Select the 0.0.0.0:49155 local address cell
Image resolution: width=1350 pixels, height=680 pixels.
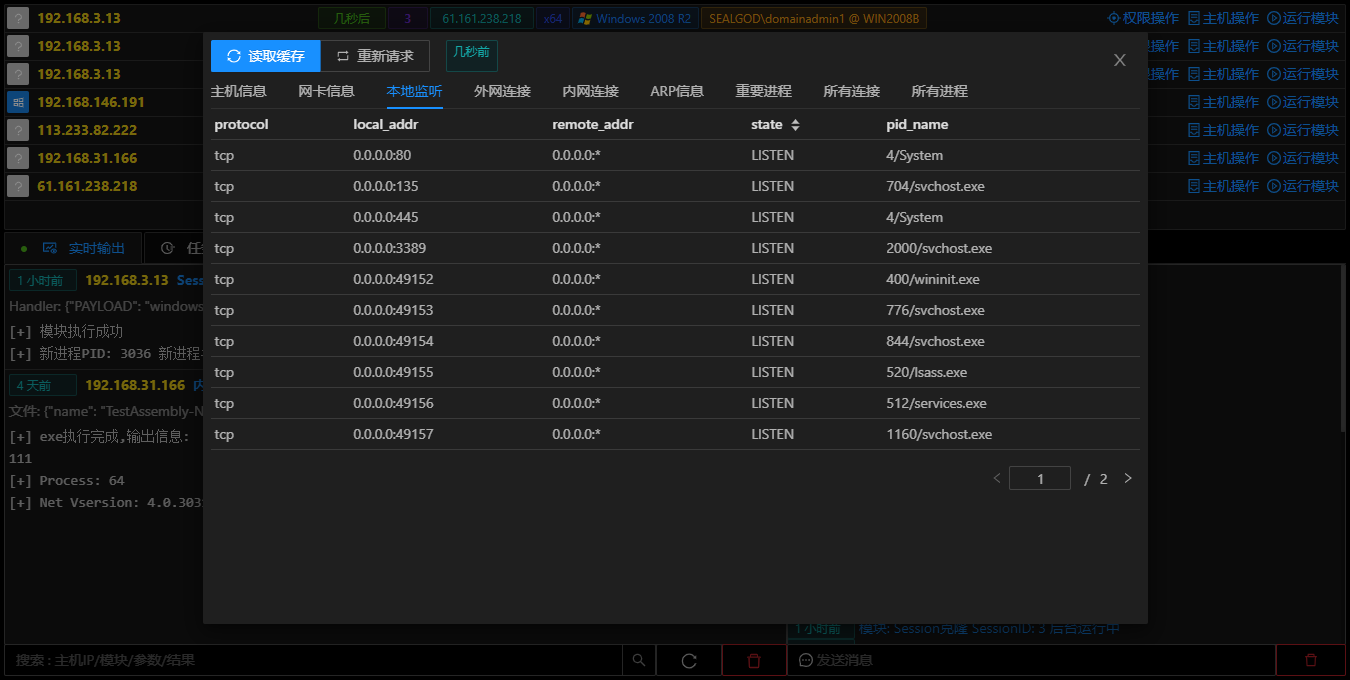point(393,372)
